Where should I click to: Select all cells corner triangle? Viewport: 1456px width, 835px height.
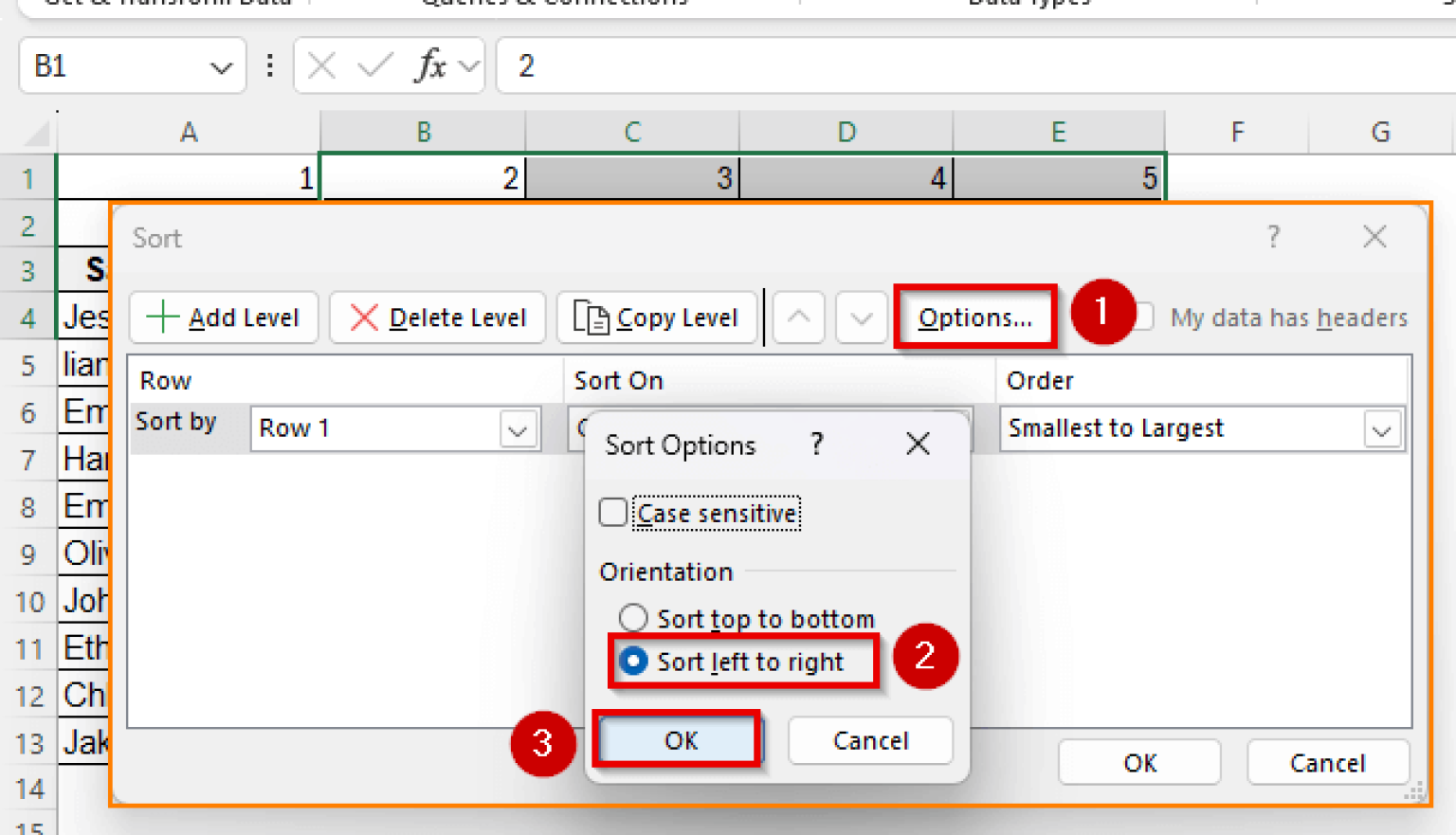36,132
